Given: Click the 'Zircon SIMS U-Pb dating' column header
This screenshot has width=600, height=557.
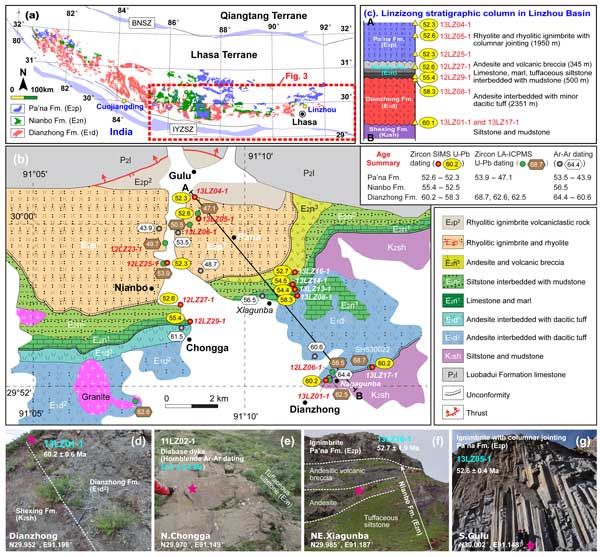Looking at the screenshot, I should 440,159.
